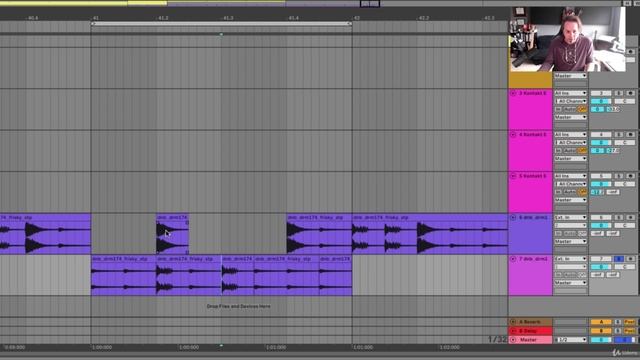
Task: Arm the 3 Kontakt track for recording
Action: (x=630, y=93)
